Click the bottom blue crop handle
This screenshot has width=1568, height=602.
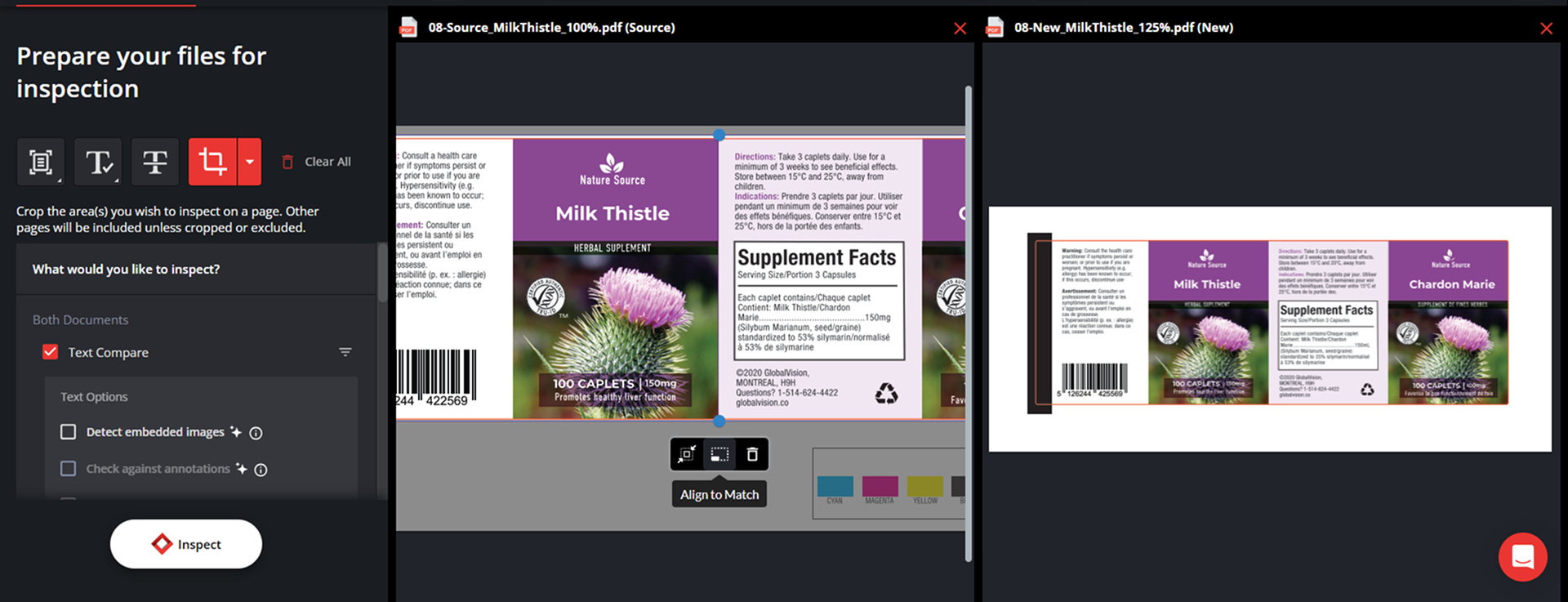pyautogui.click(x=719, y=421)
